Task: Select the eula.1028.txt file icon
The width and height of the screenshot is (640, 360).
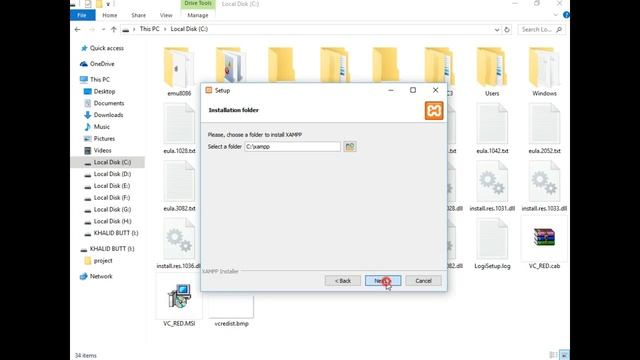Action: [179, 124]
